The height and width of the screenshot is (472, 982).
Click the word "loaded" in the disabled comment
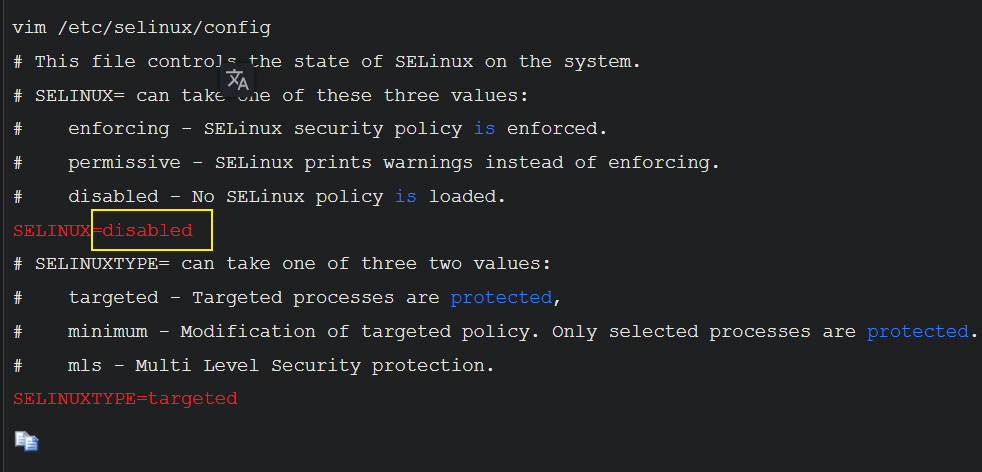pos(466,197)
